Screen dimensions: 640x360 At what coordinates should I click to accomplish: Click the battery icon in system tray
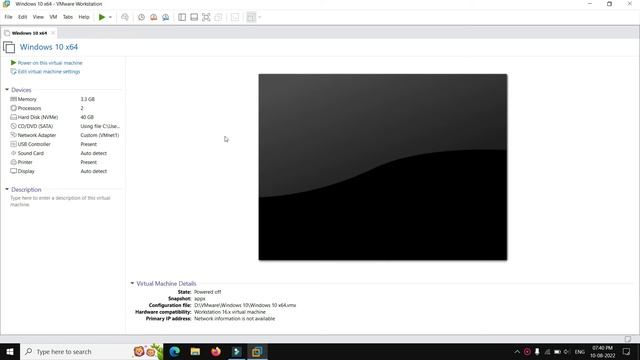[x=557, y=352]
